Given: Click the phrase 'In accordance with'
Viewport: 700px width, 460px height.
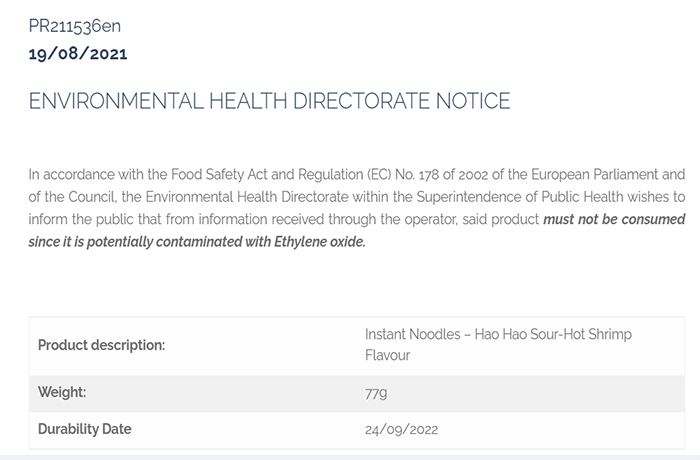Looking at the screenshot, I should click(79, 175).
